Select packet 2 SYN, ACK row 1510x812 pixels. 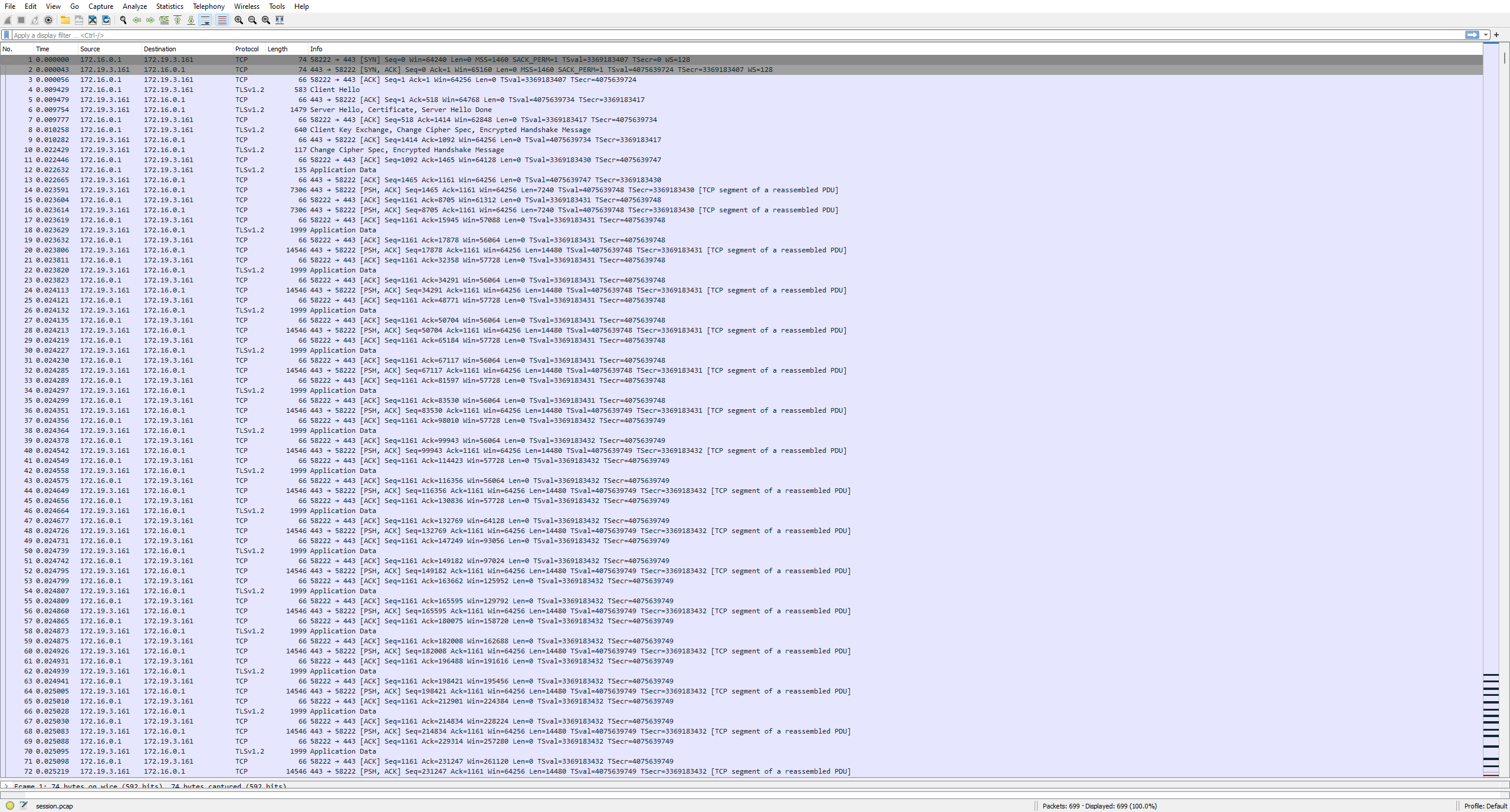click(x=741, y=70)
